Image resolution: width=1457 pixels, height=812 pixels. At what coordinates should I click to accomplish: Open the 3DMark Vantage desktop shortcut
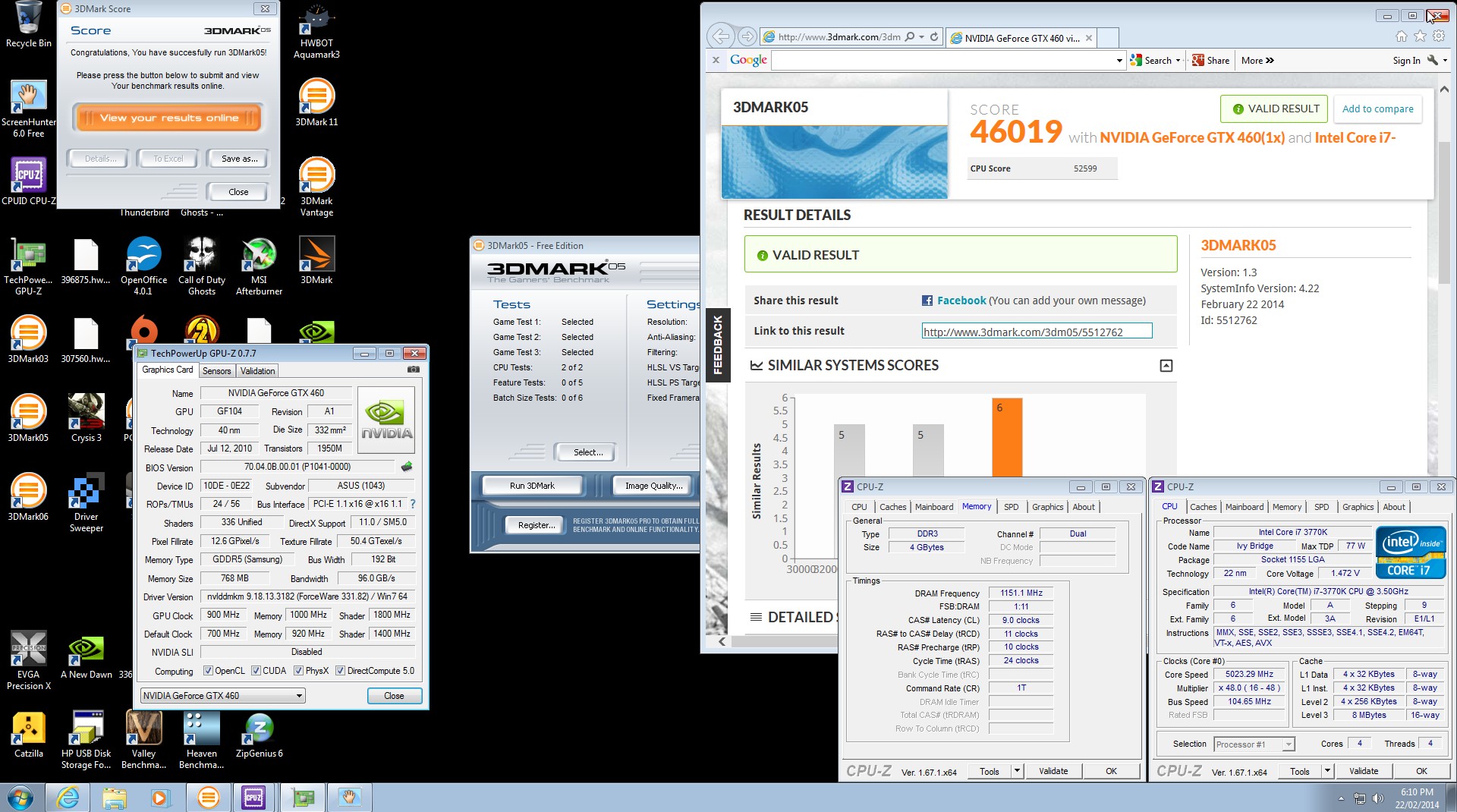tap(316, 187)
